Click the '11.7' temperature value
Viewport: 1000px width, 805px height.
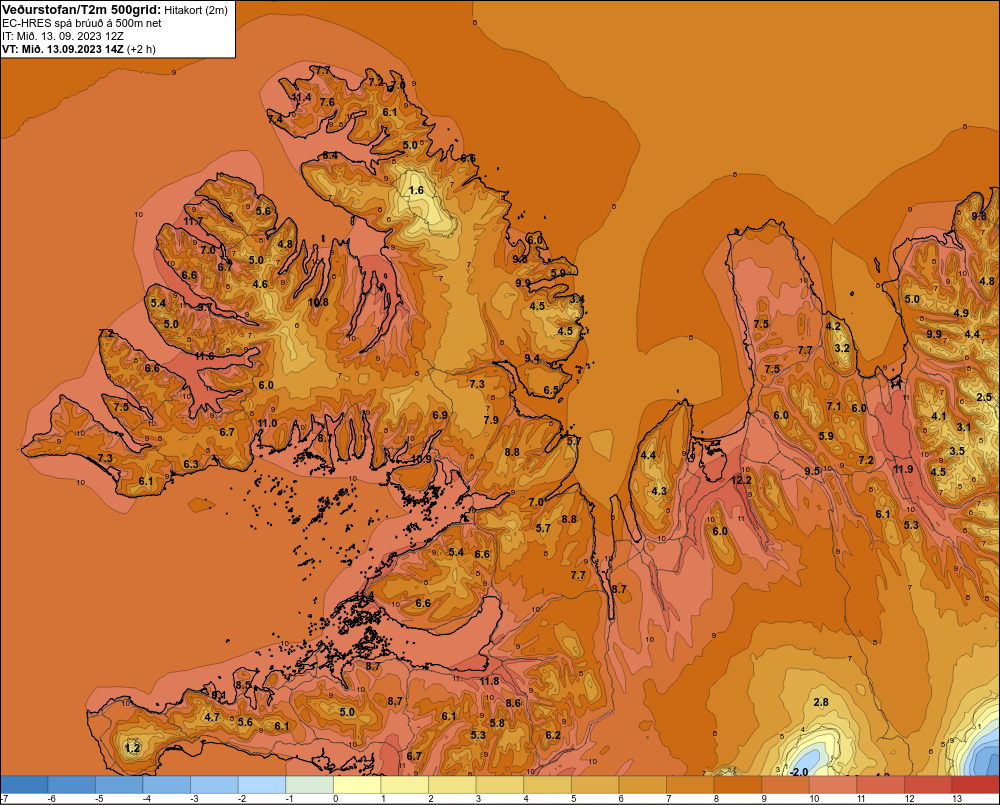tap(193, 222)
